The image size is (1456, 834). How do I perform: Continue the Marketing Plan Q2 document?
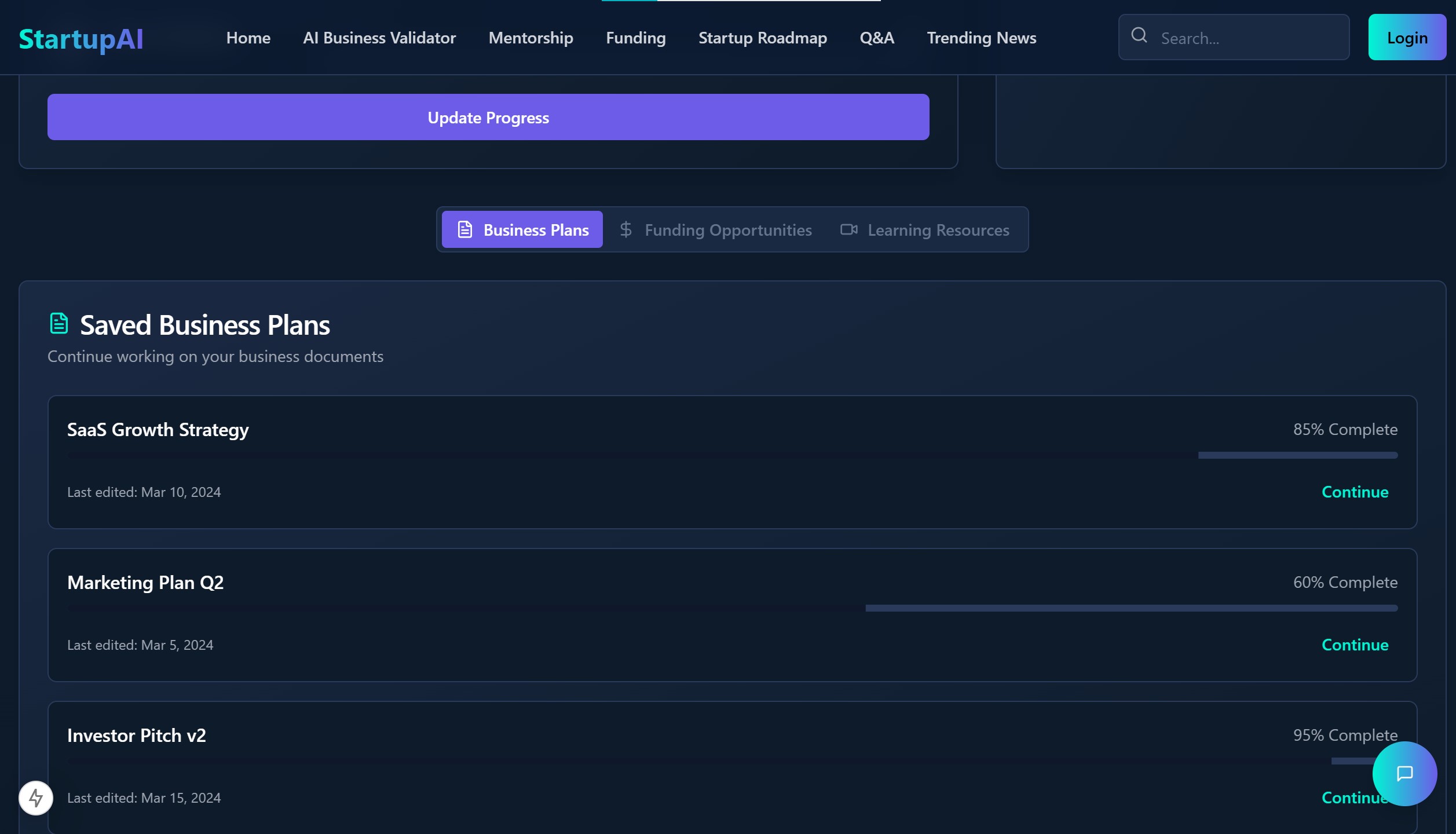click(1354, 645)
